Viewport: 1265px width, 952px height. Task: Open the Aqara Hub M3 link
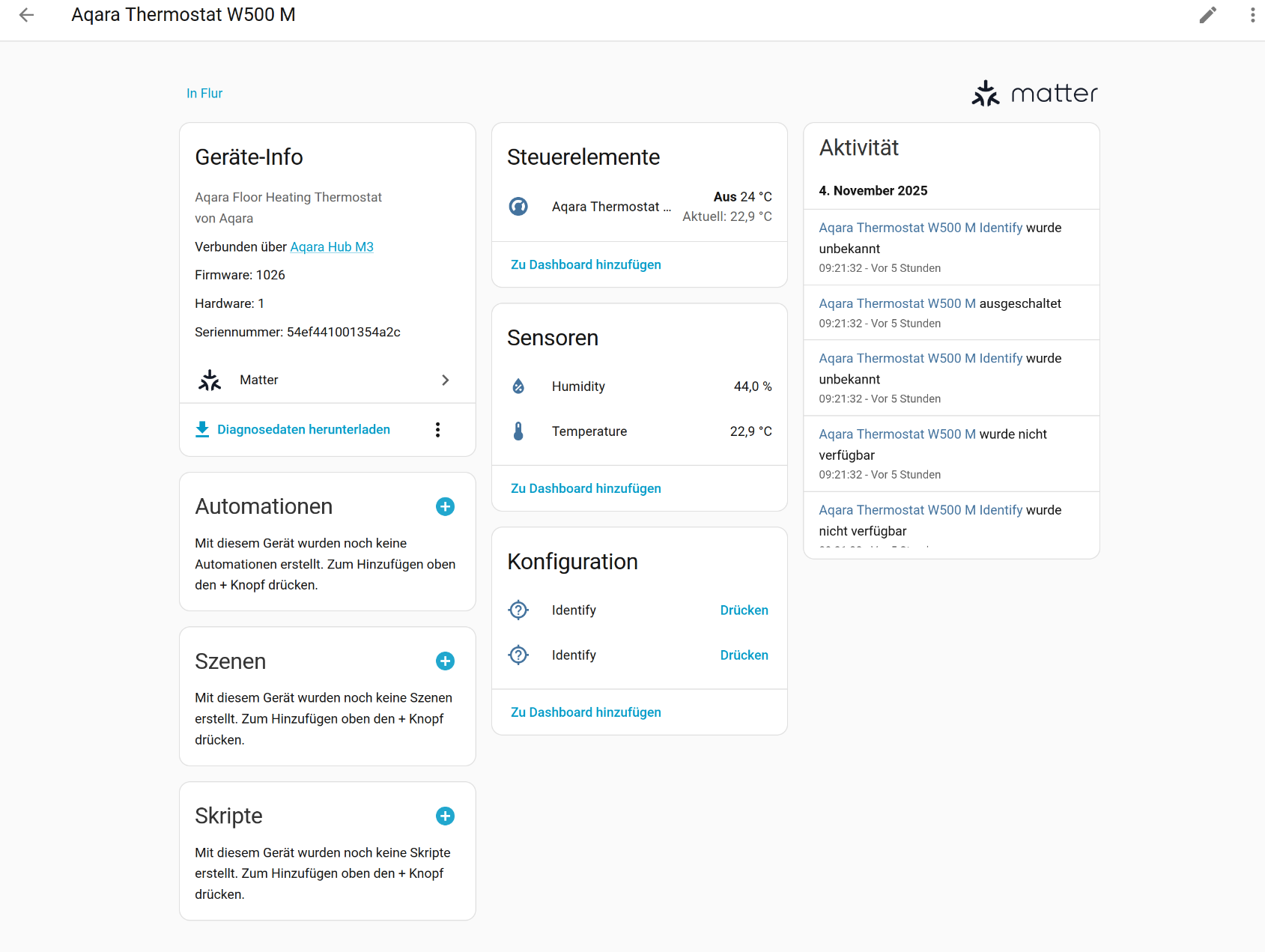[x=332, y=247]
